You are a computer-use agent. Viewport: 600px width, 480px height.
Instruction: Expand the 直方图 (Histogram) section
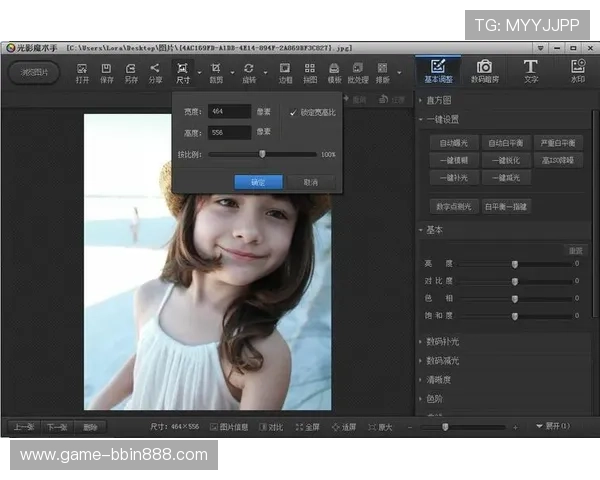pos(440,100)
